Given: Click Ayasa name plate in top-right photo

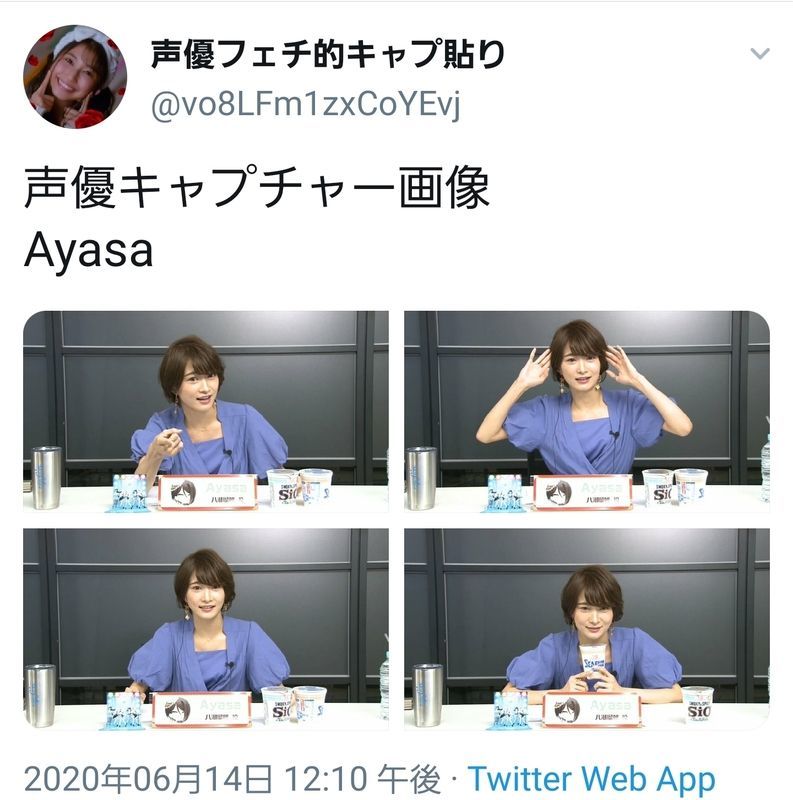Looking at the screenshot, I should pos(582,492).
